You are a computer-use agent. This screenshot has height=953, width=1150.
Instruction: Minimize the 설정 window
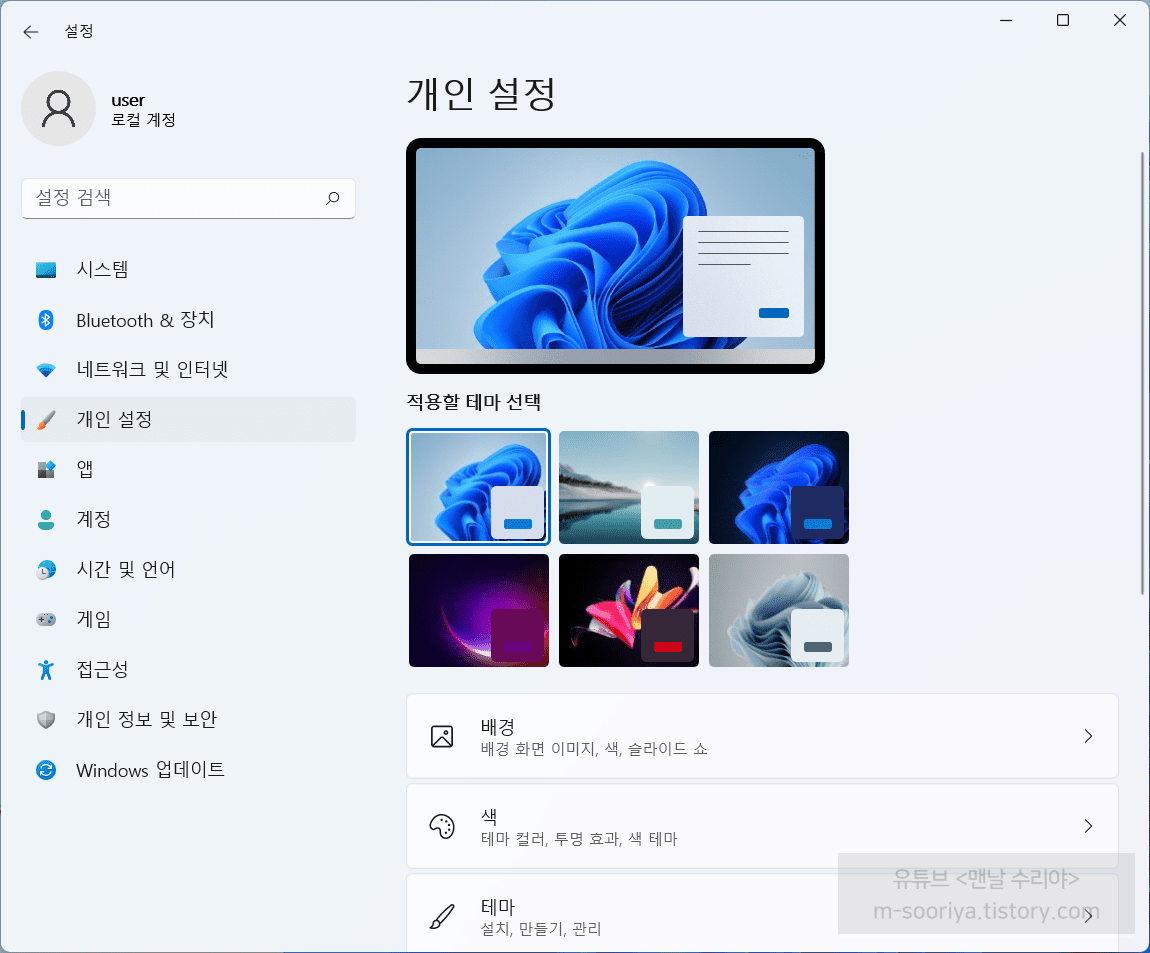click(1006, 21)
